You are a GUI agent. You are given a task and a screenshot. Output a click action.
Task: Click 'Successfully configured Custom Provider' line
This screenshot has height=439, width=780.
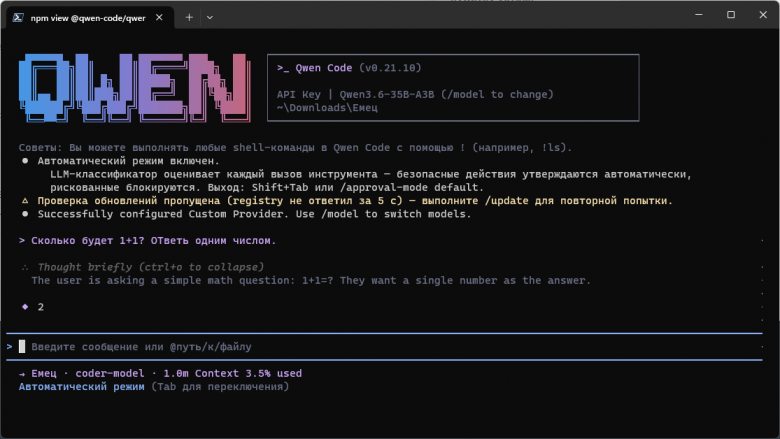[254, 214]
